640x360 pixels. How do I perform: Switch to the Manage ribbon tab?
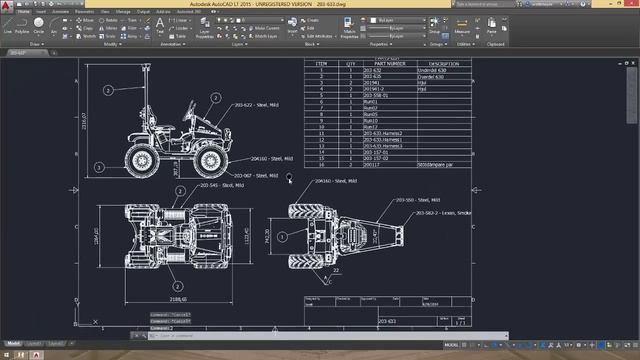[x=123, y=12]
